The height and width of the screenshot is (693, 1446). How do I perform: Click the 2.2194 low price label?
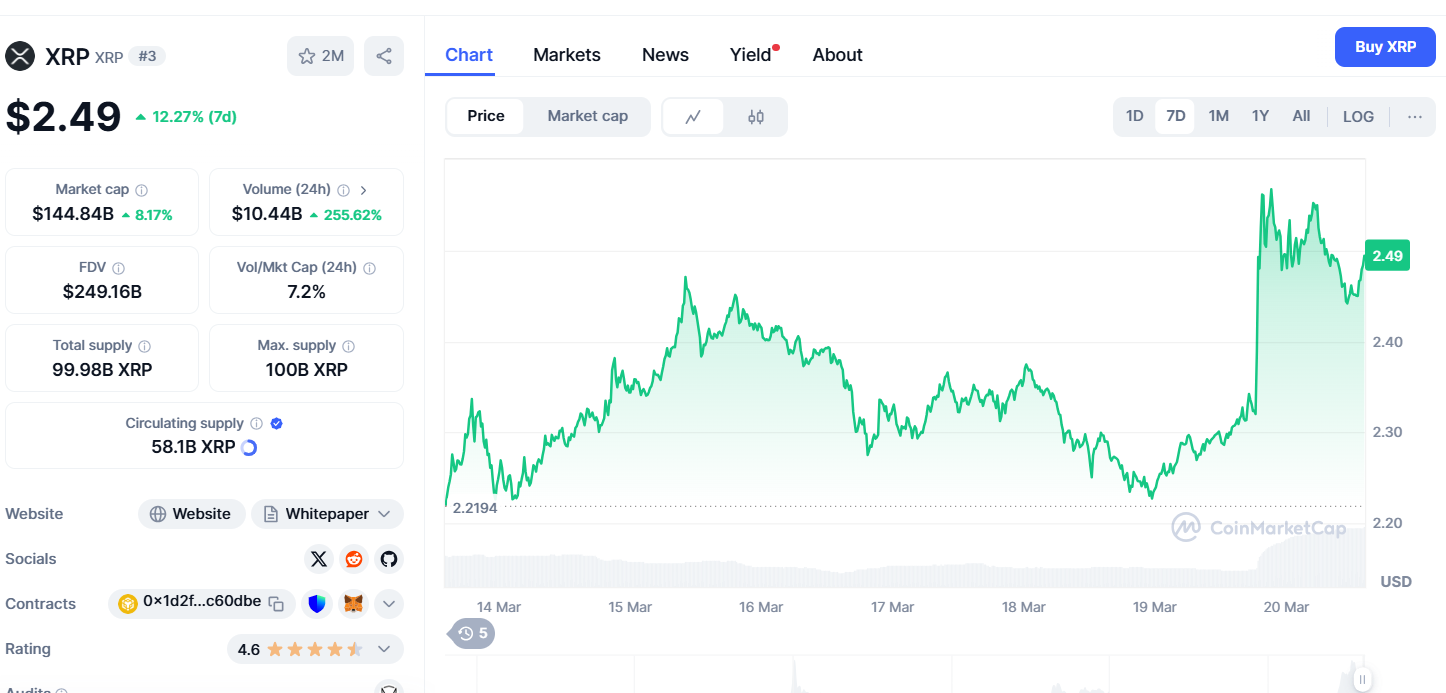point(475,508)
